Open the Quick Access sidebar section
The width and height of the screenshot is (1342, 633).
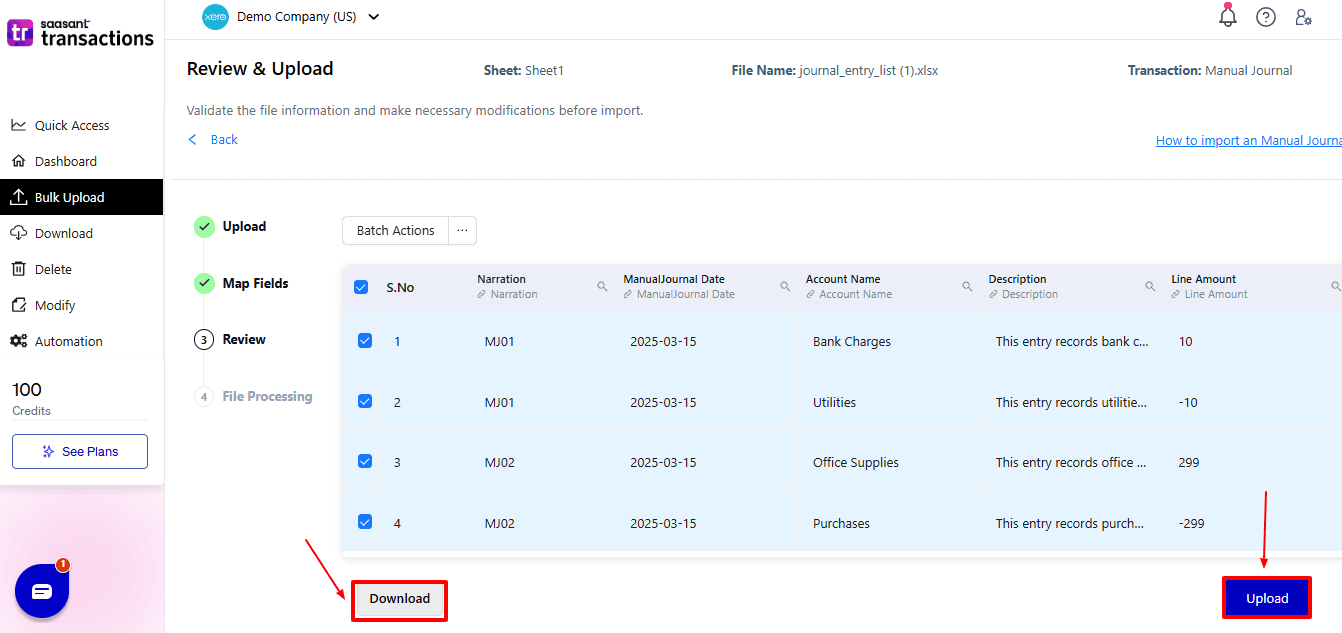click(x=70, y=125)
